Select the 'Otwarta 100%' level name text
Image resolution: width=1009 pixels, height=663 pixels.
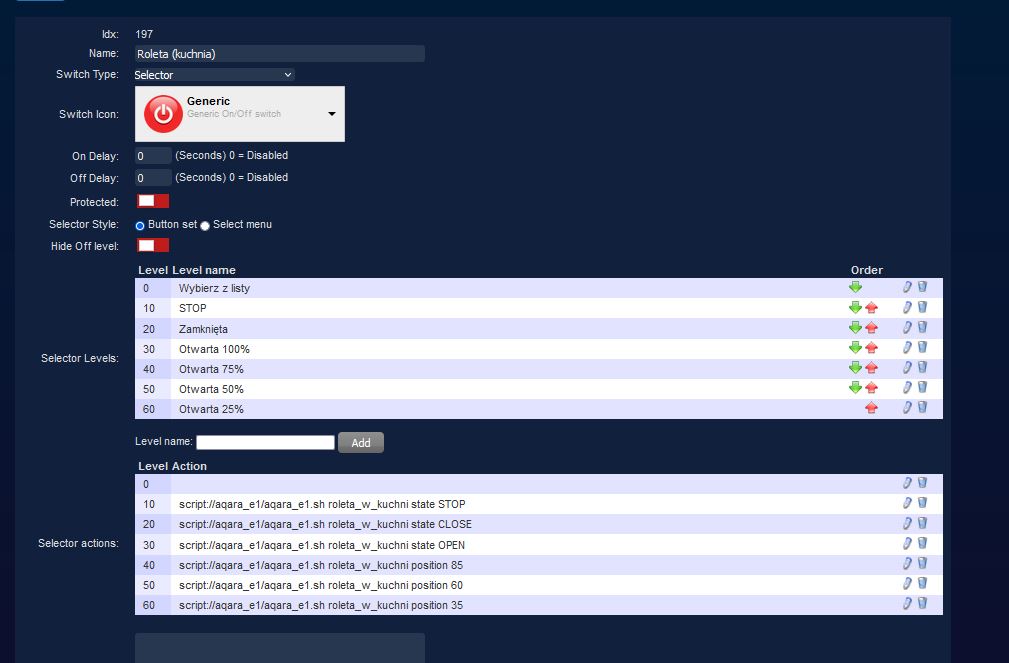tap(214, 349)
